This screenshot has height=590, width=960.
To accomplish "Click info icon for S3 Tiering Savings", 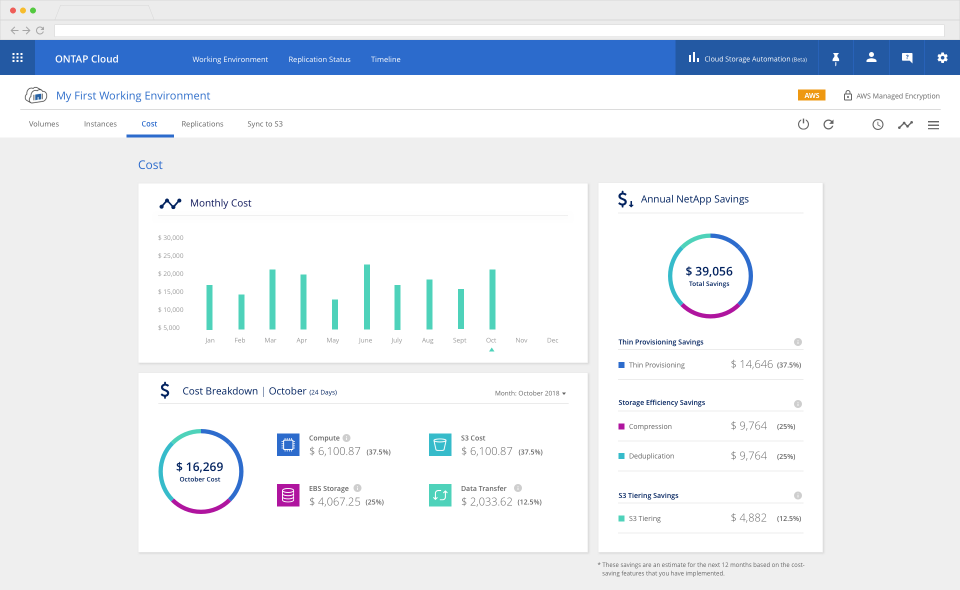I will (798, 496).
